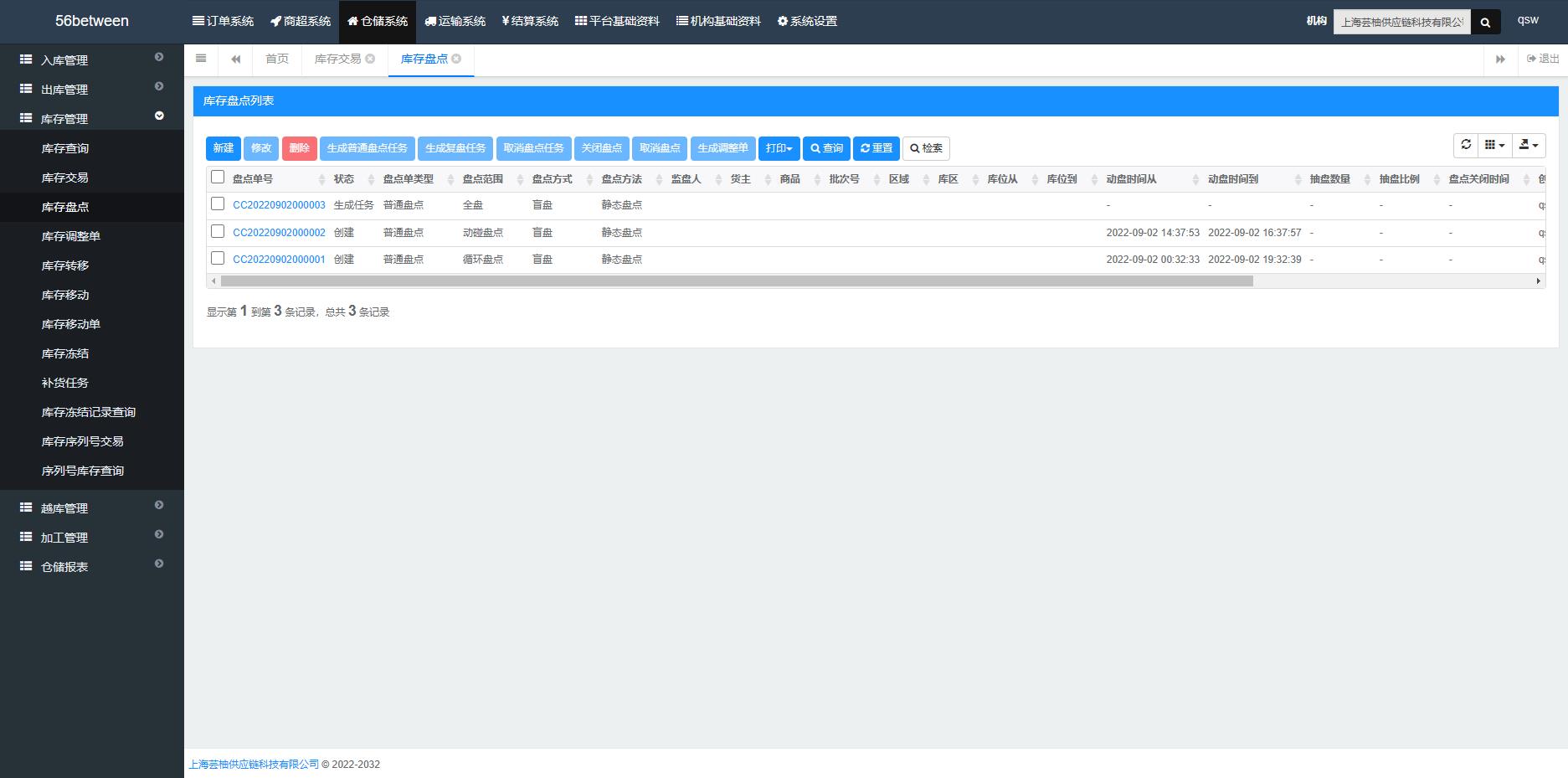The height and width of the screenshot is (778, 1568).
Task: Close the 库存交易 tab
Action: (370, 59)
